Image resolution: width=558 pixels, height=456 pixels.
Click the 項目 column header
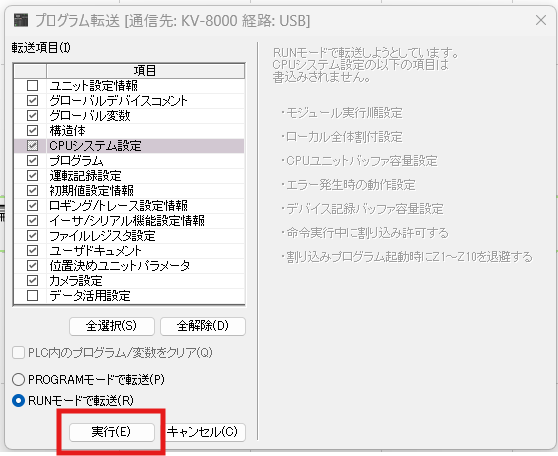point(145,71)
